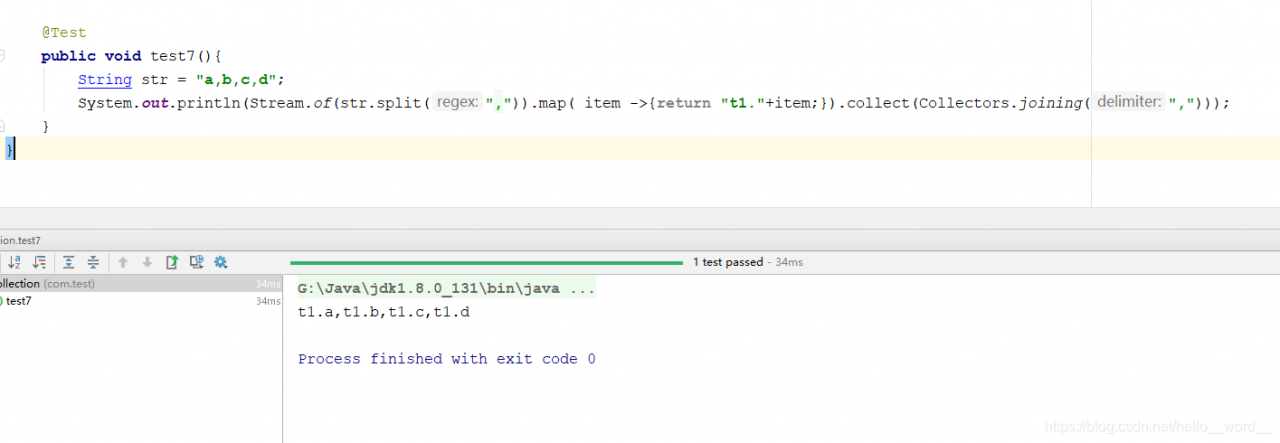Image resolution: width=1280 pixels, height=443 pixels.
Task: Go to previous failed test arrow
Action: 123,262
